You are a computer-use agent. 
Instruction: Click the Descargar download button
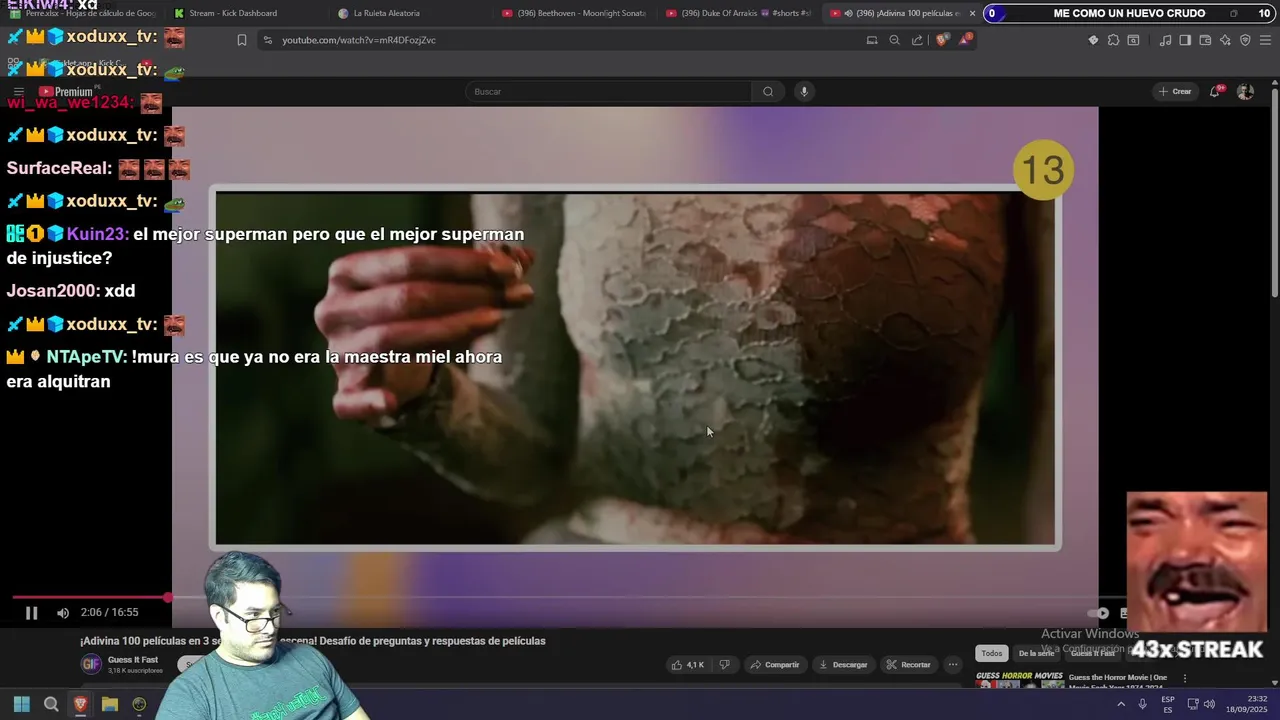point(843,665)
